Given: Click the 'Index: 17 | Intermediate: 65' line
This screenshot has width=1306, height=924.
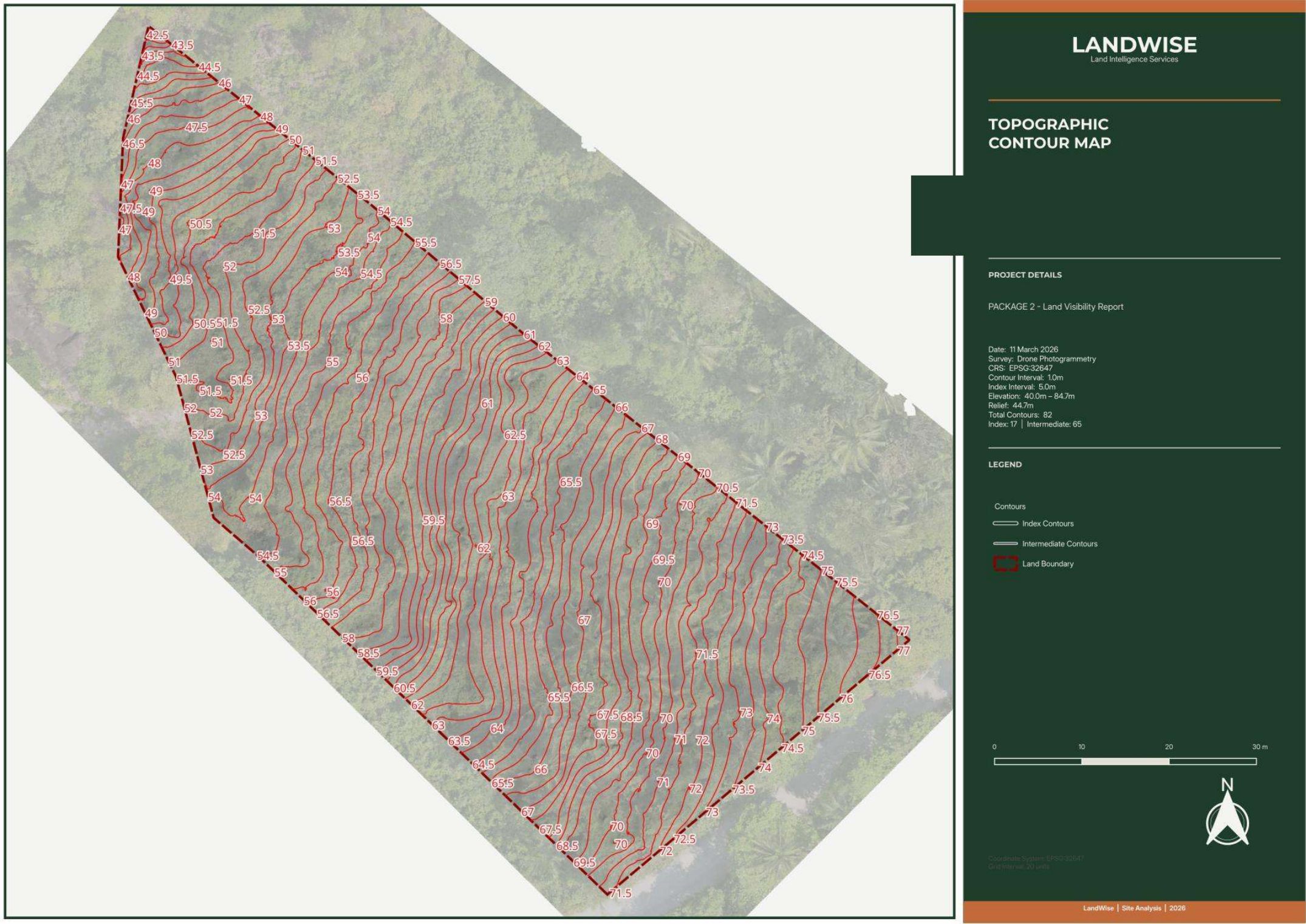Looking at the screenshot, I should coord(1034,424).
